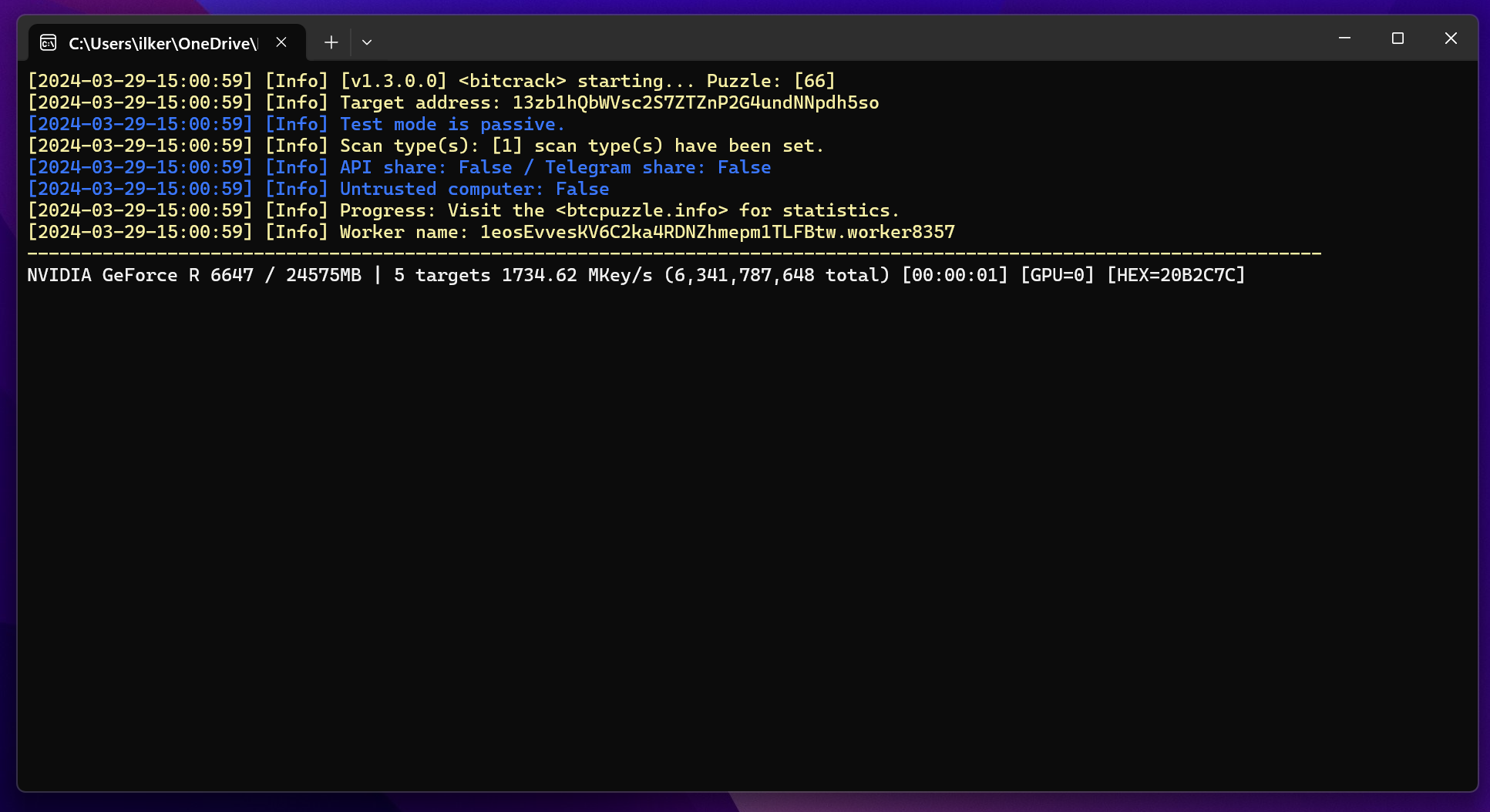Expand the new tab profile menu

click(x=367, y=42)
